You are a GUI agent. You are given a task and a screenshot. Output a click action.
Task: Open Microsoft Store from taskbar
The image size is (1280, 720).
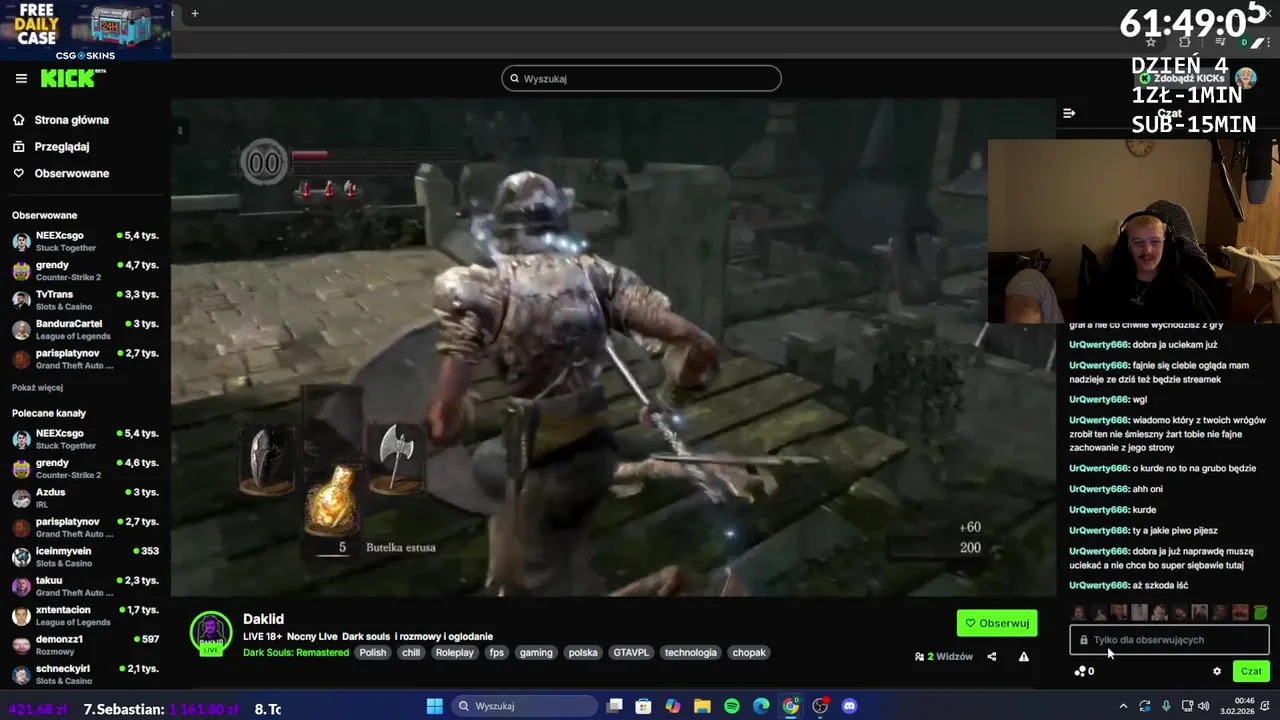tap(643, 706)
